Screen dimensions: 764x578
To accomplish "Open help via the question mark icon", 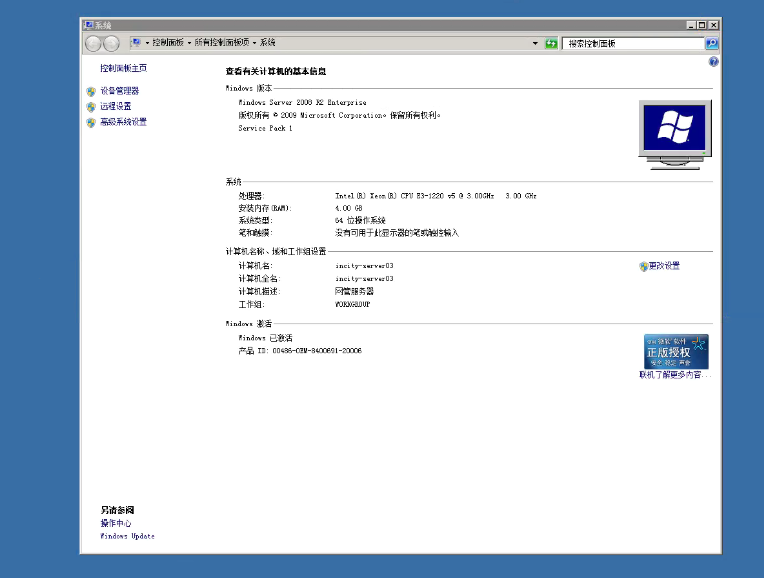I will 713,62.
